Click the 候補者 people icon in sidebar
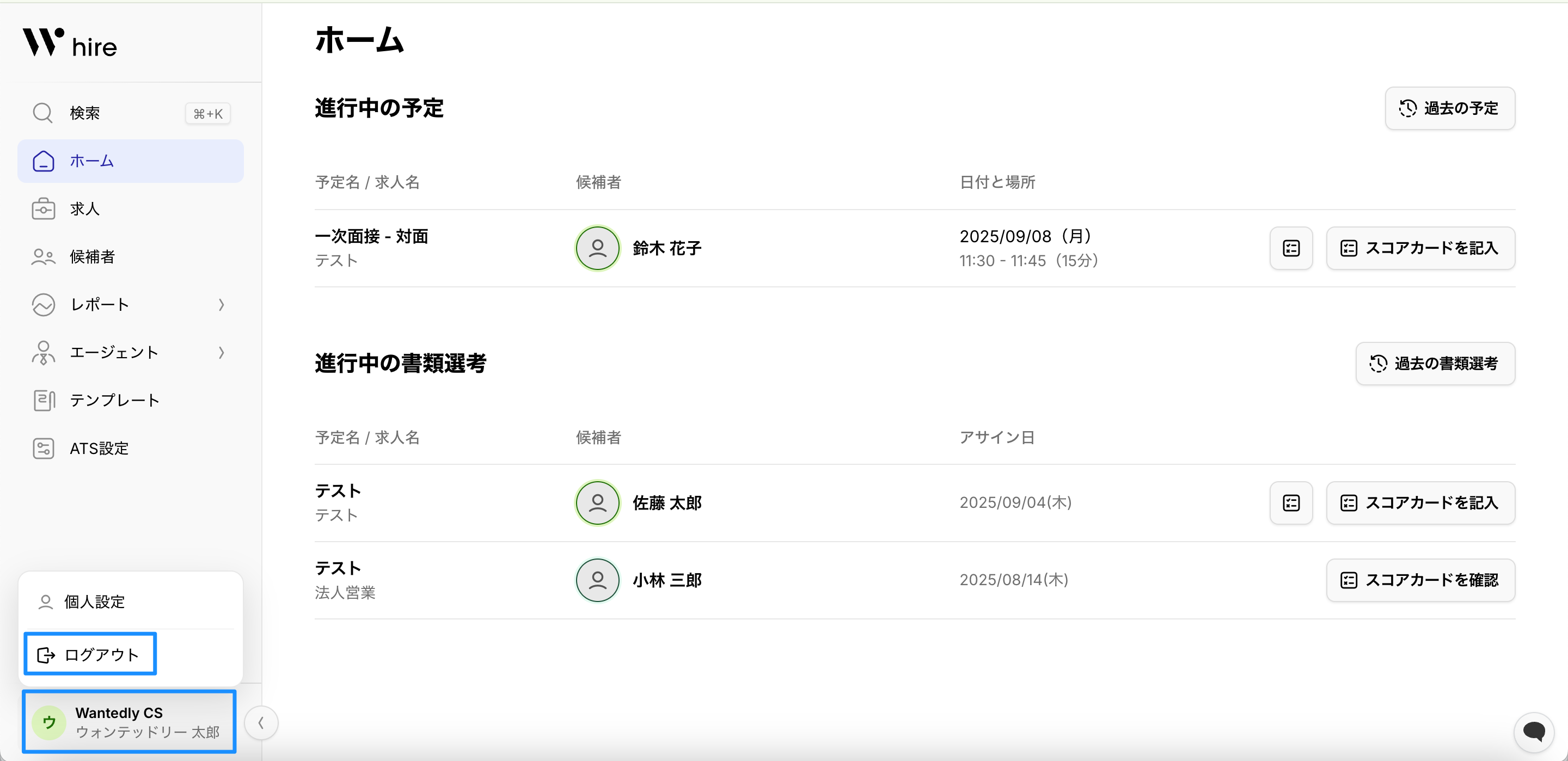Image resolution: width=1568 pixels, height=761 pixels. [x=43, y=257]
